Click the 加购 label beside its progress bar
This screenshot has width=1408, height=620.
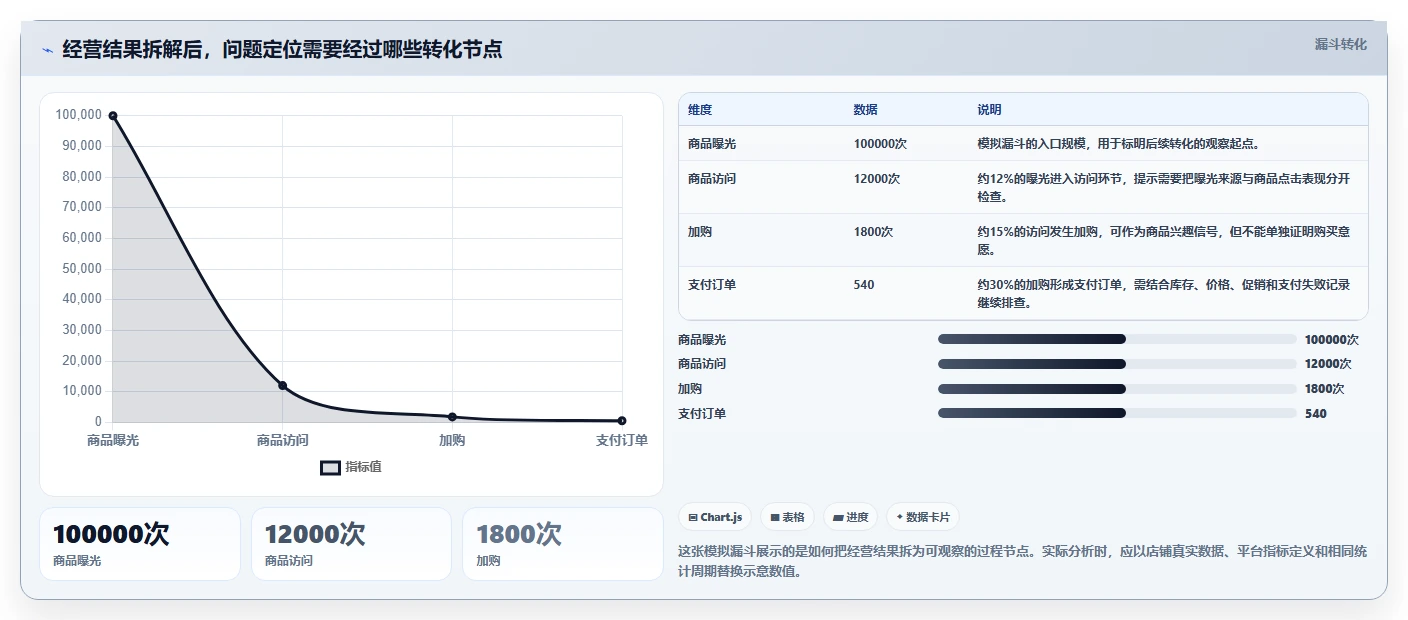click(x=690, y=389)
